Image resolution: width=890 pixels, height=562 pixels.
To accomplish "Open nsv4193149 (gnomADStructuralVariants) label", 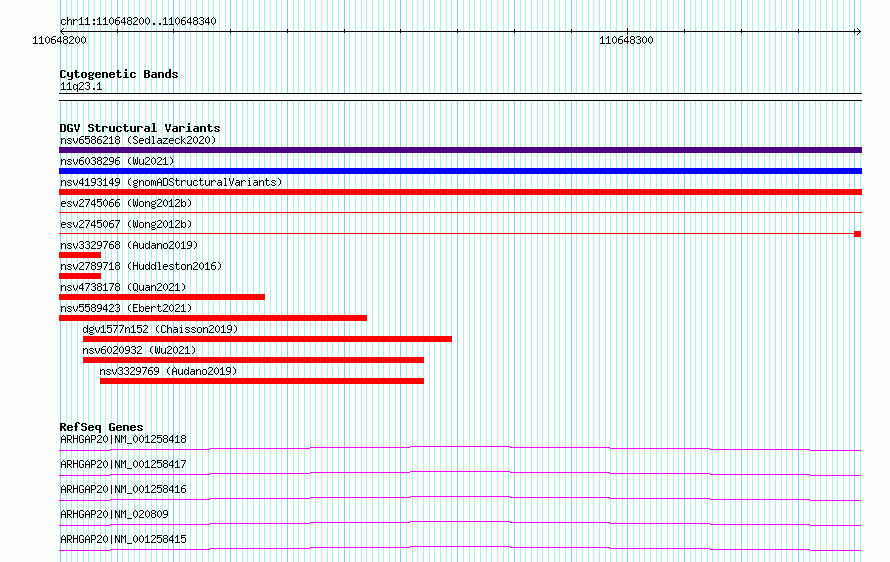I will (x=171, y=182).
